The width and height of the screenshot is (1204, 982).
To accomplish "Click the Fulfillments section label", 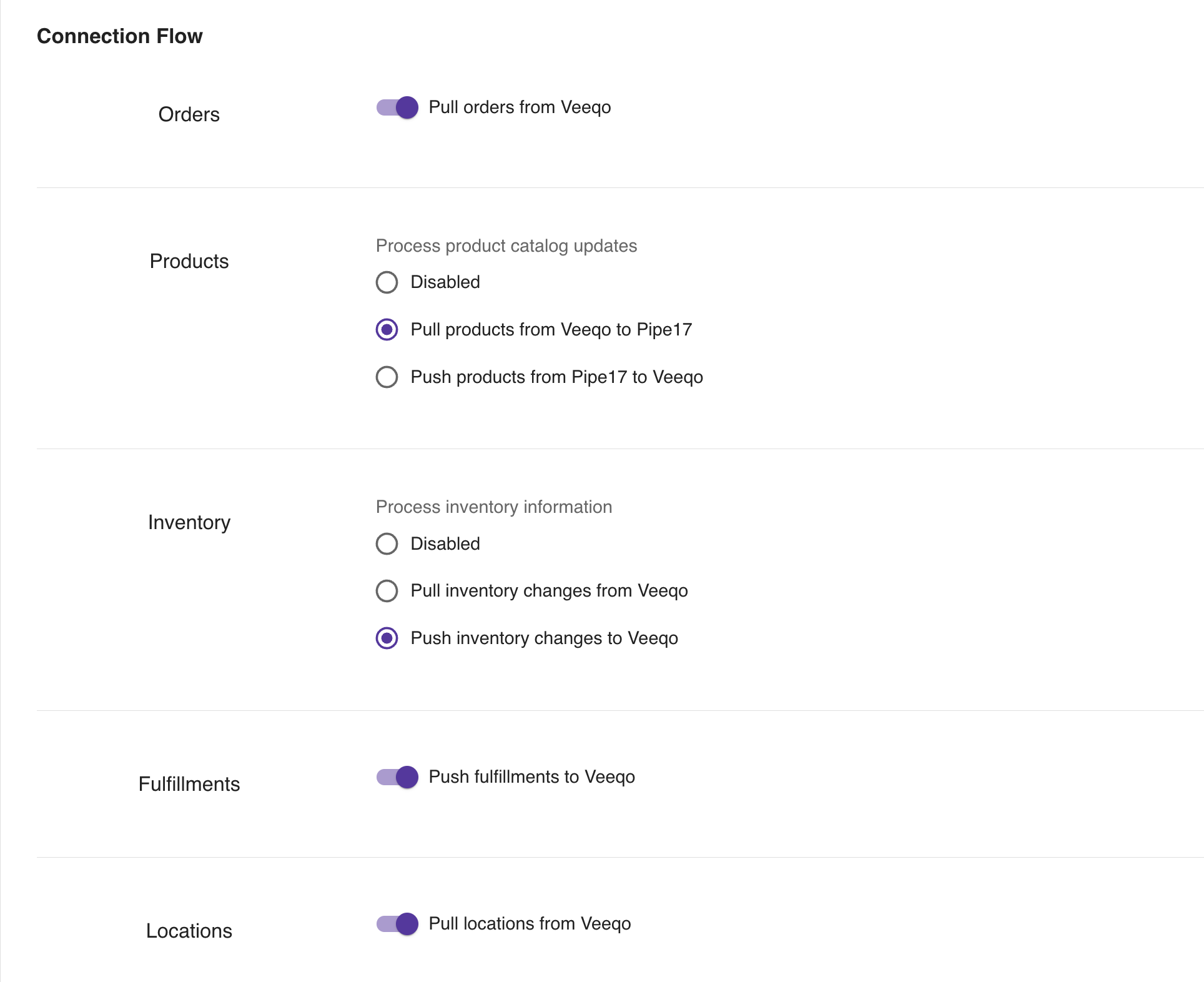I will click(189, 784).
